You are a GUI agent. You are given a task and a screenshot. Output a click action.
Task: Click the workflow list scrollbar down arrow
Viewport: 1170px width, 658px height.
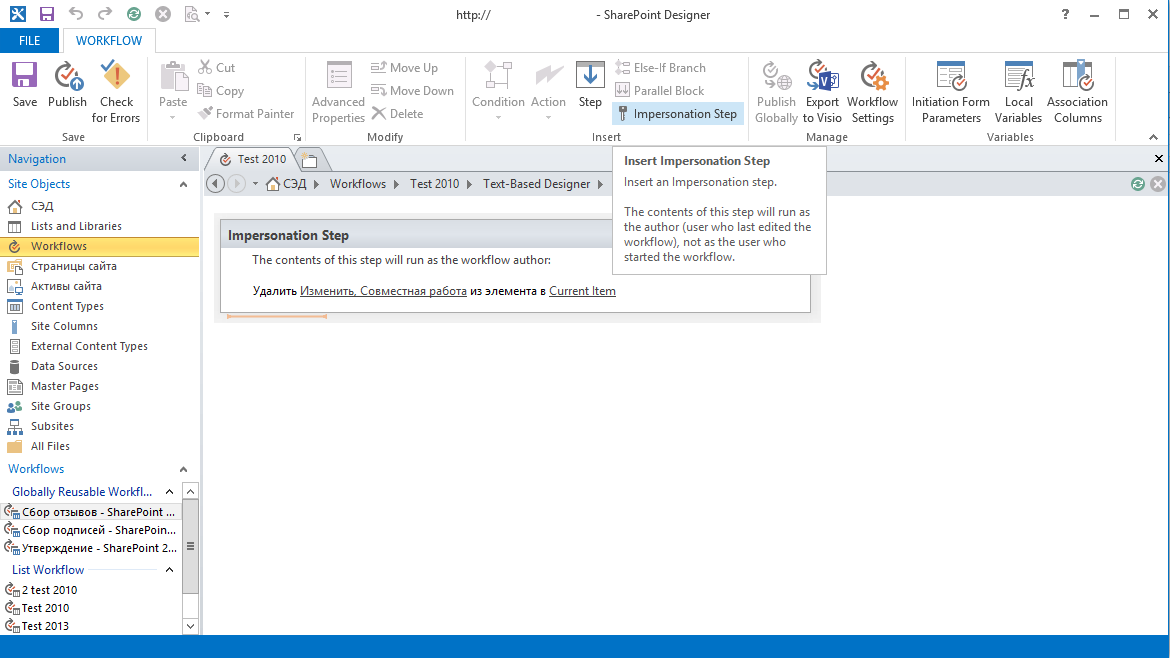[190, 626]
